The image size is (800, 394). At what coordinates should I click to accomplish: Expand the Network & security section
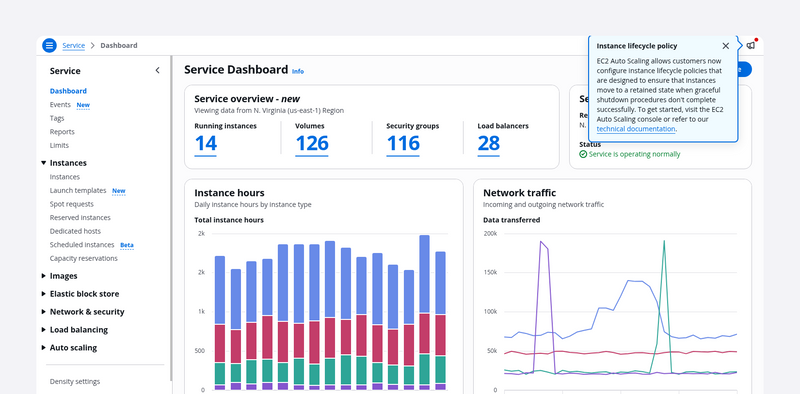(x=43, y=312)
